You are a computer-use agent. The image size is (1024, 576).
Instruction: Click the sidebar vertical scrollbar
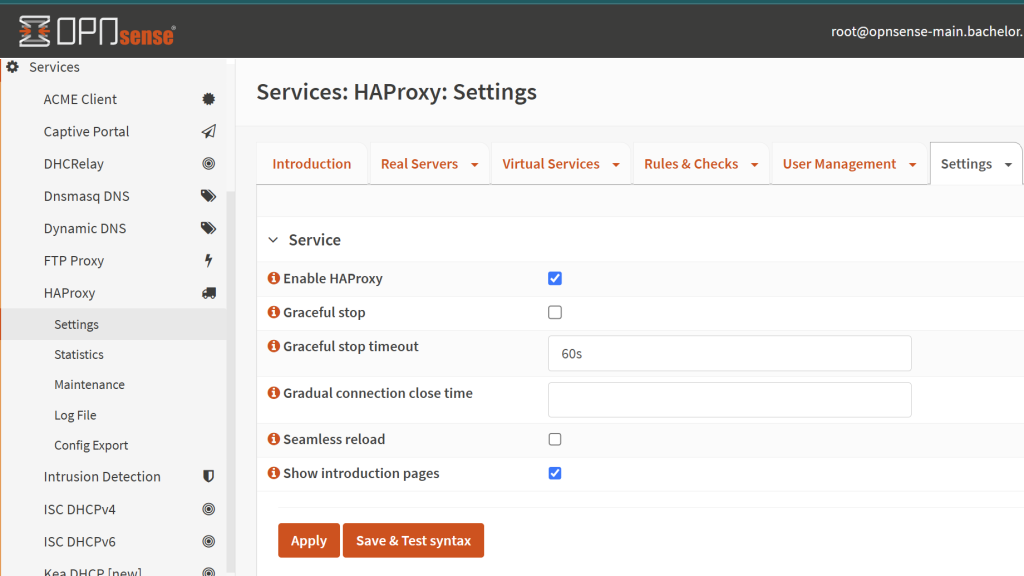coord(231,380)
